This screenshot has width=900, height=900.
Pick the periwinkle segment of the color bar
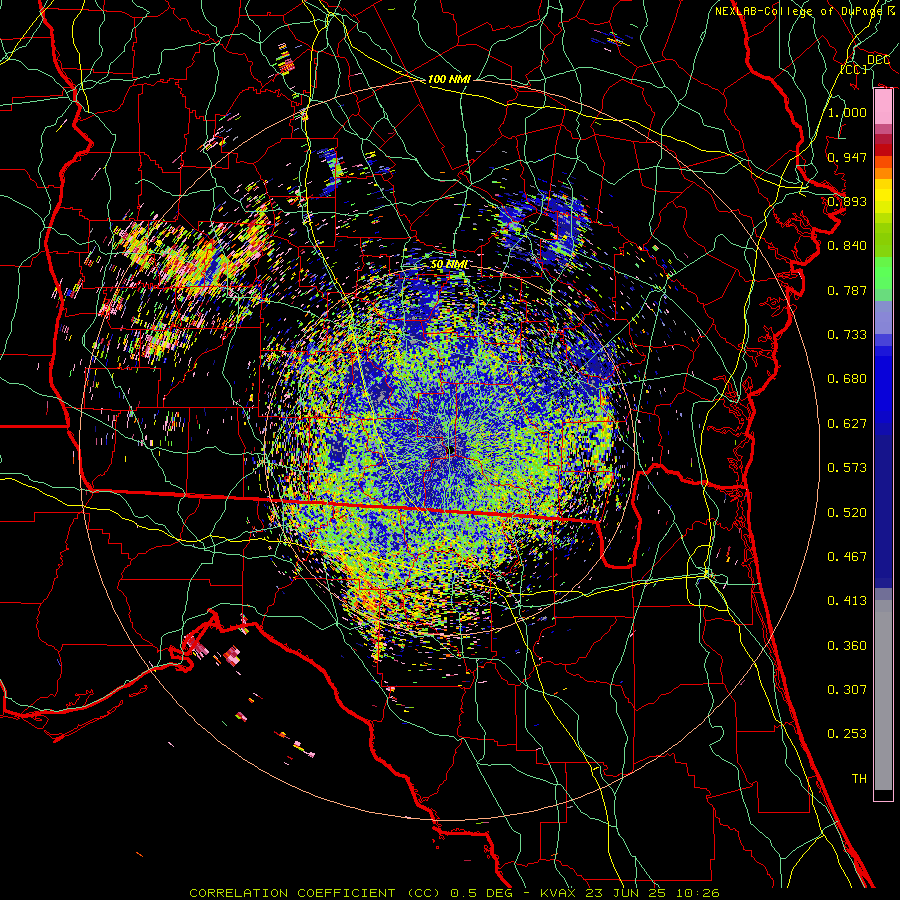pyautogui.click(x=883, y=317)
